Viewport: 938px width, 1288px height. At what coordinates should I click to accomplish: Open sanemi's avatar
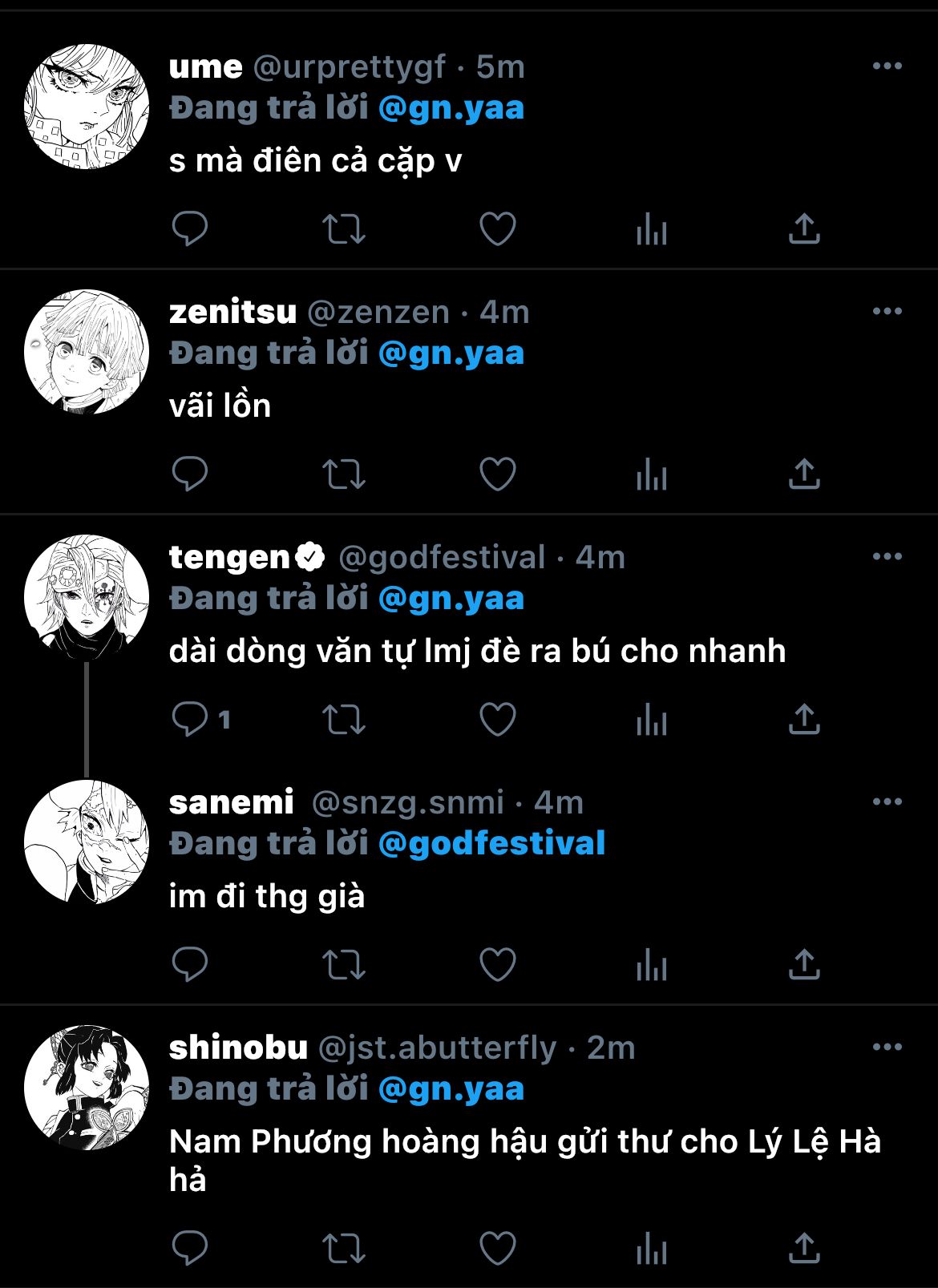[87, 842]
